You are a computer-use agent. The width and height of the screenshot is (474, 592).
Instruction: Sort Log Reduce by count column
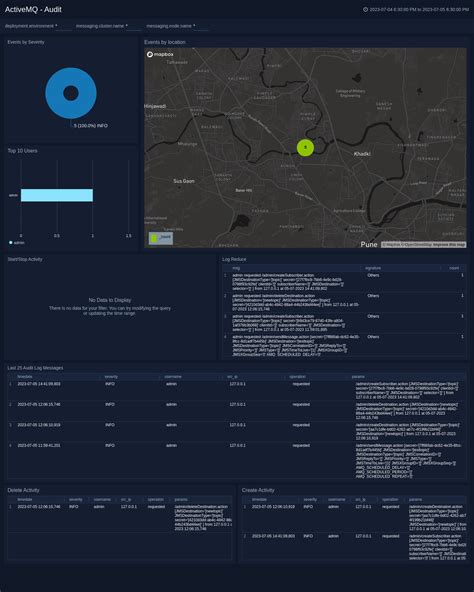pyautogui.click(x=454, y=268)
